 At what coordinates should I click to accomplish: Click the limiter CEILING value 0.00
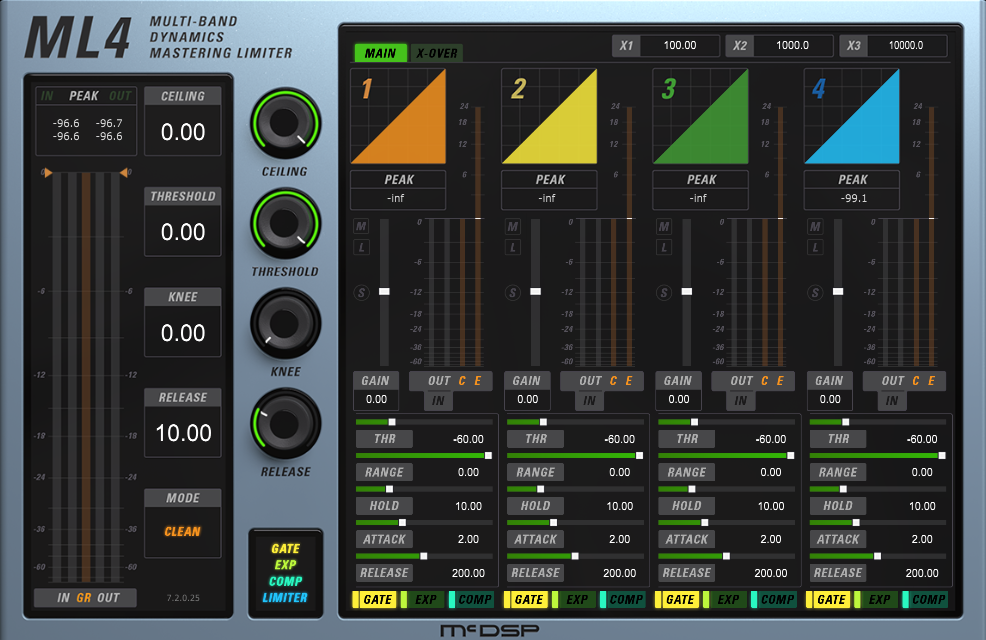pos(183,131)
